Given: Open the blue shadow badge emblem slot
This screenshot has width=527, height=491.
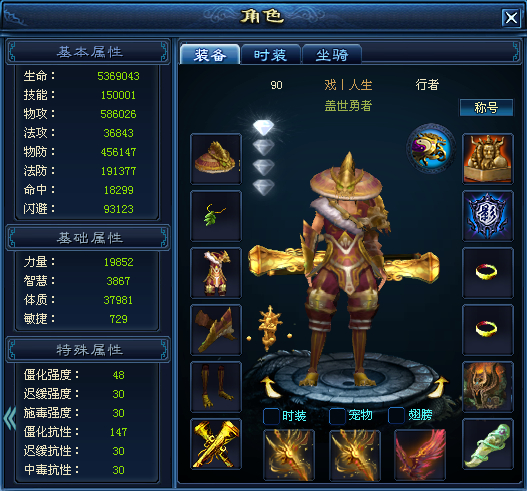Looking at the screenshot, I should tap(488, 216).
